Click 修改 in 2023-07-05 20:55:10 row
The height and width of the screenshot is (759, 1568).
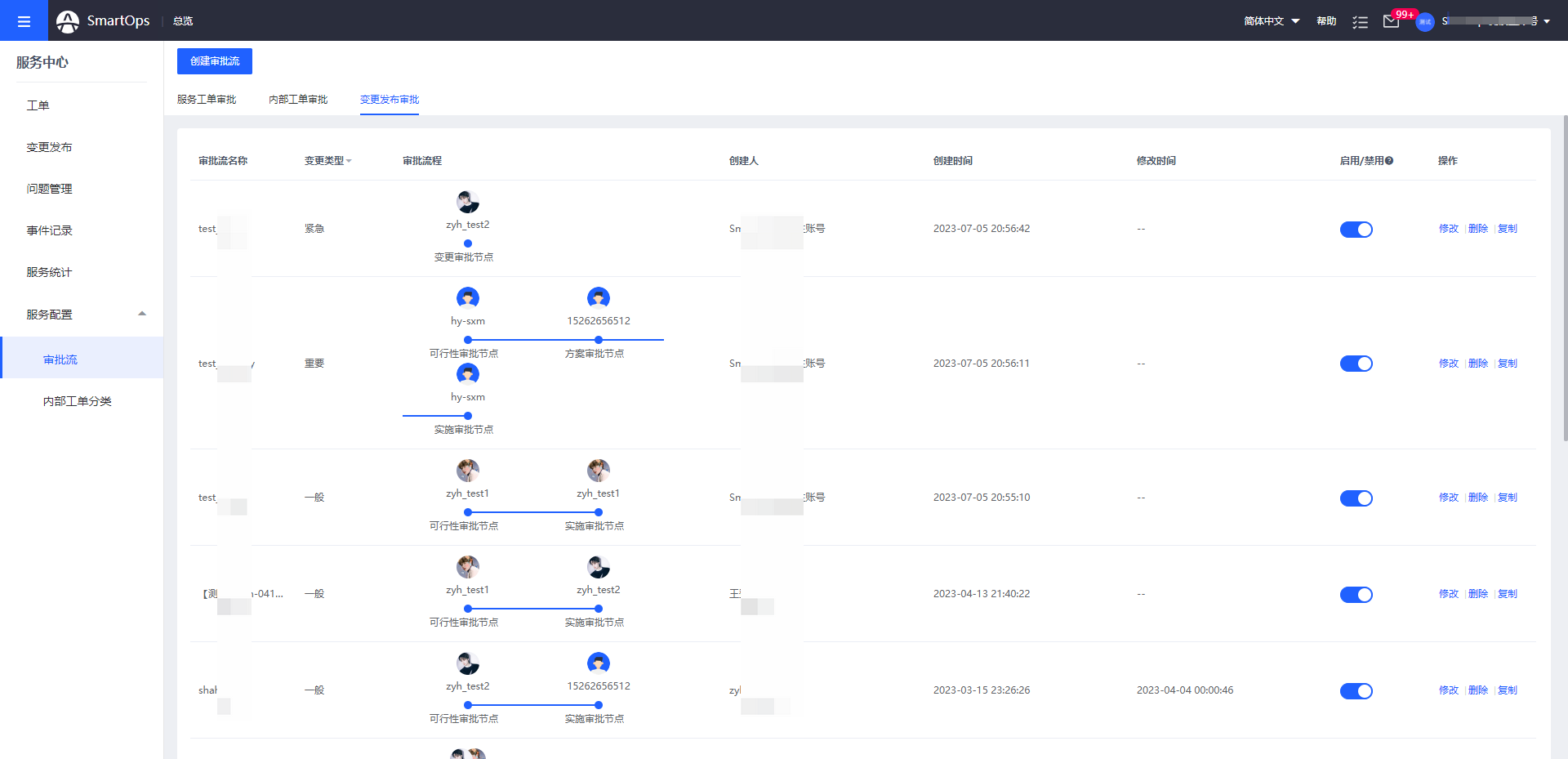1449,498
